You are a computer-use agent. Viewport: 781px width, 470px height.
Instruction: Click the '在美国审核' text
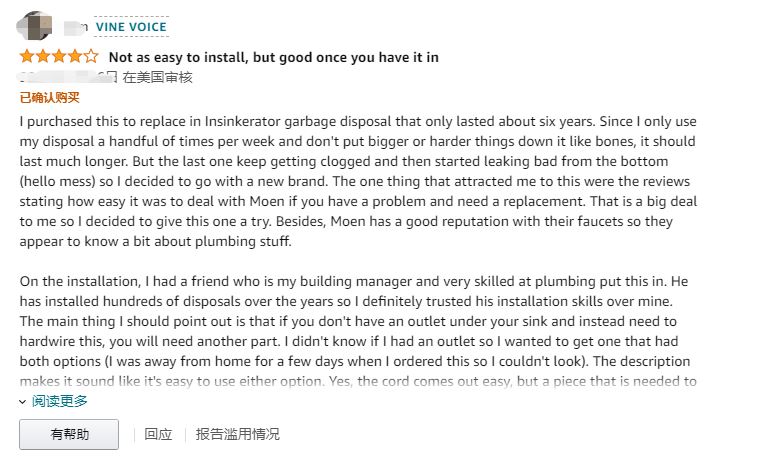(157, 77)
